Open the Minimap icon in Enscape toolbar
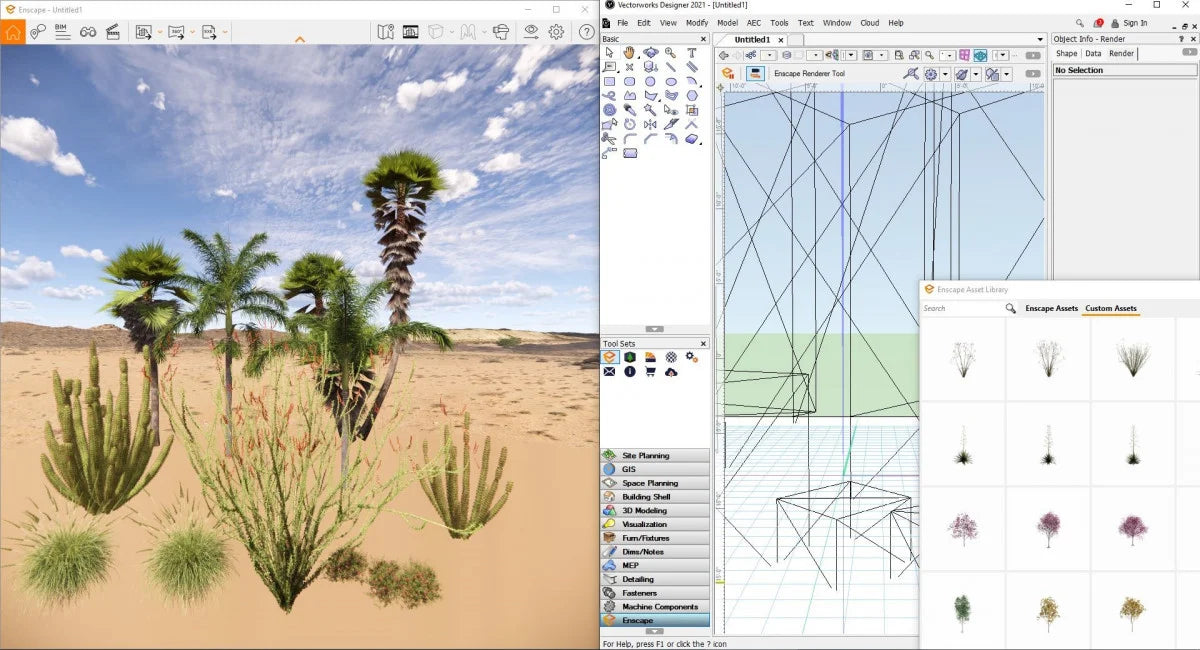Screen dimensions: 1200x650 386,32
